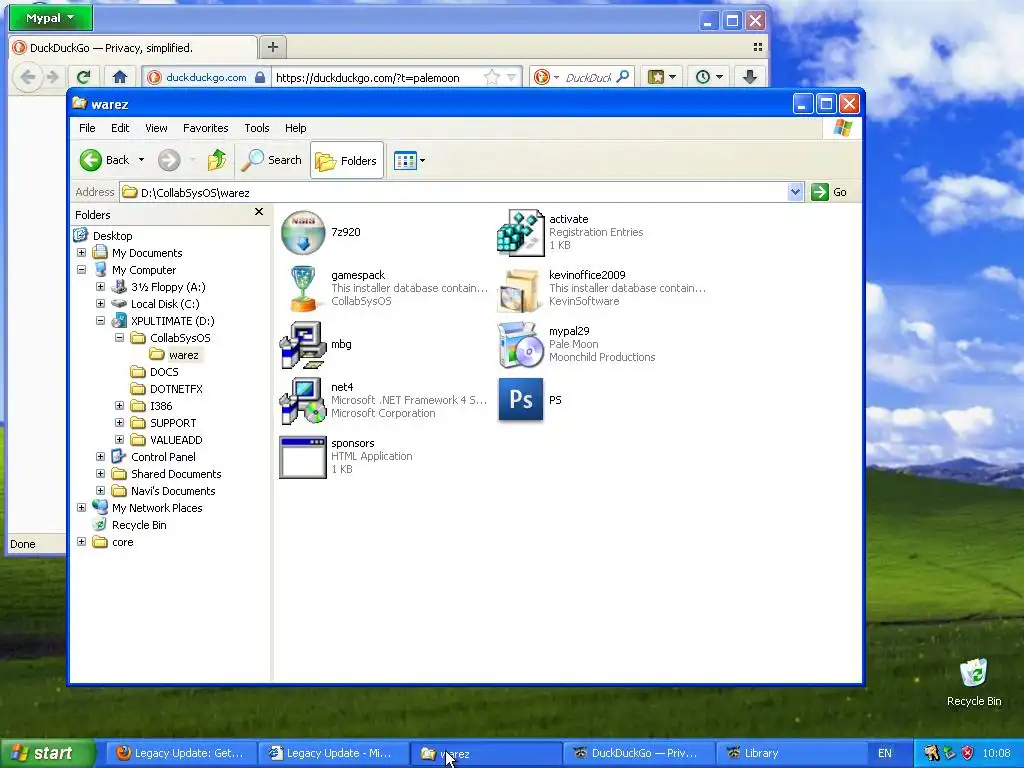Select the PS Photoshop icon
Image resolution: width=1024 pixels, height=768 pixels.
coord(520,400)
